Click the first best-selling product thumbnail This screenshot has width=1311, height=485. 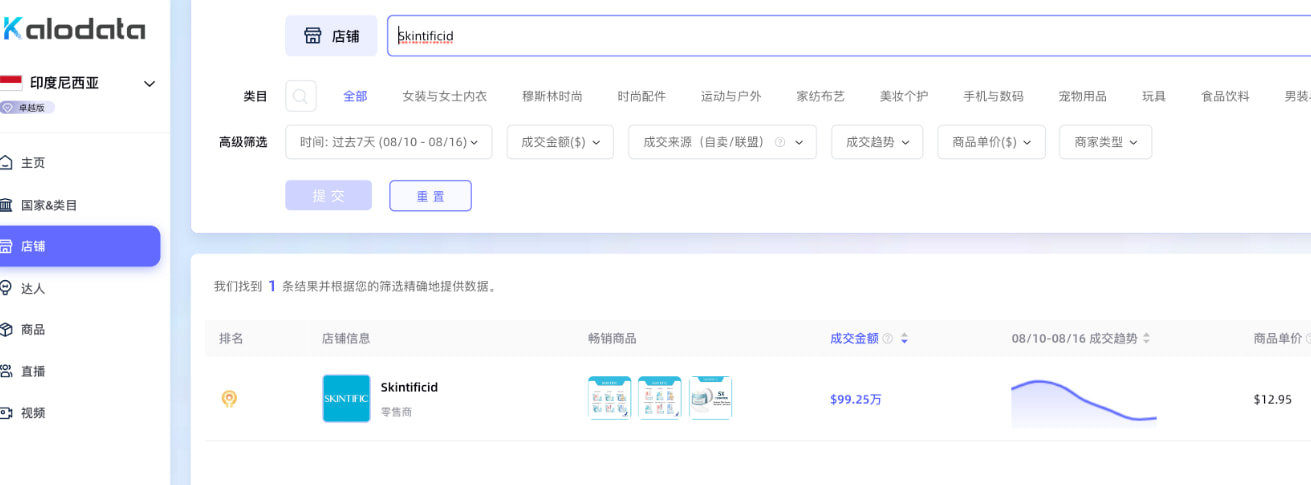pos(610,398)
